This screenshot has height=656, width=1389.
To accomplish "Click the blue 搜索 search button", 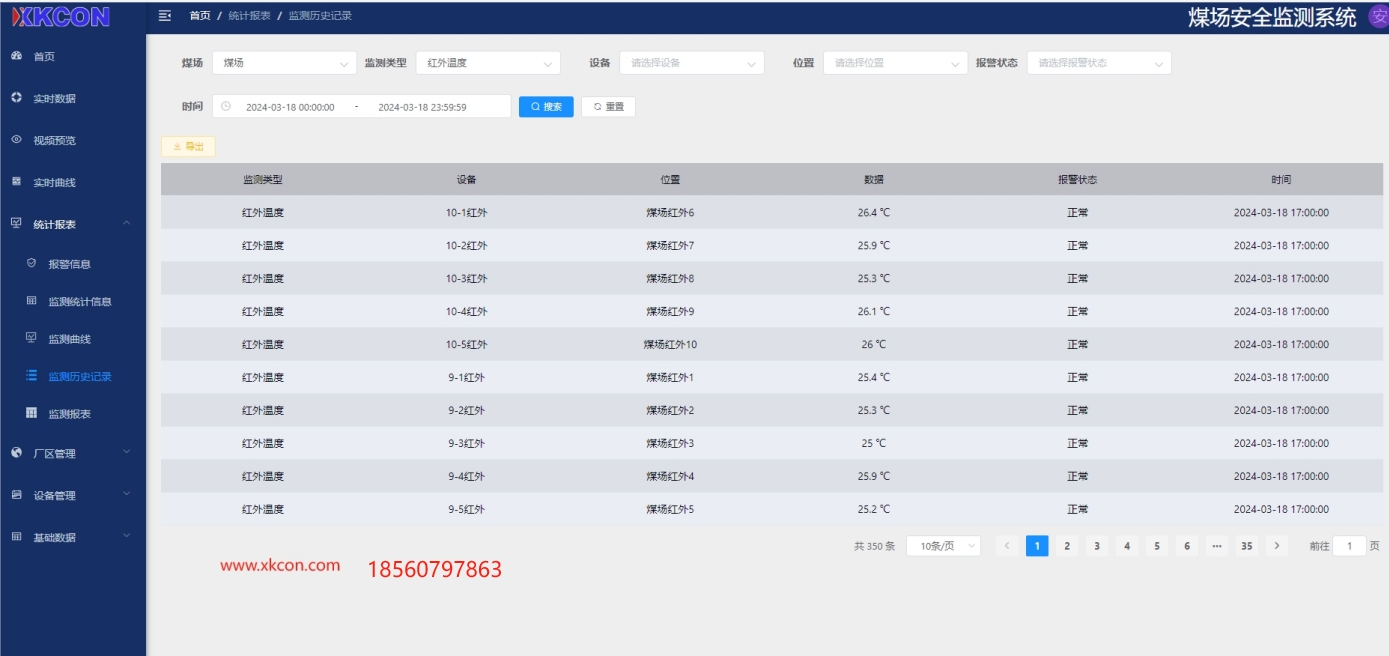I will tap(546, 107).
